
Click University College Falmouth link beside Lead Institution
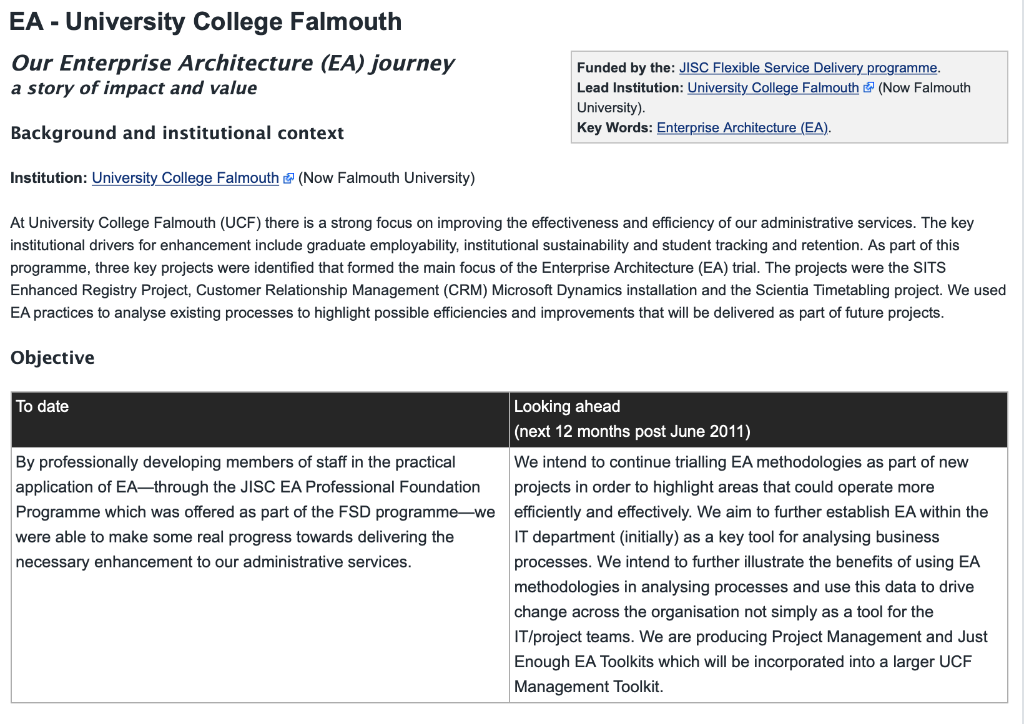(x=772, y=88)
